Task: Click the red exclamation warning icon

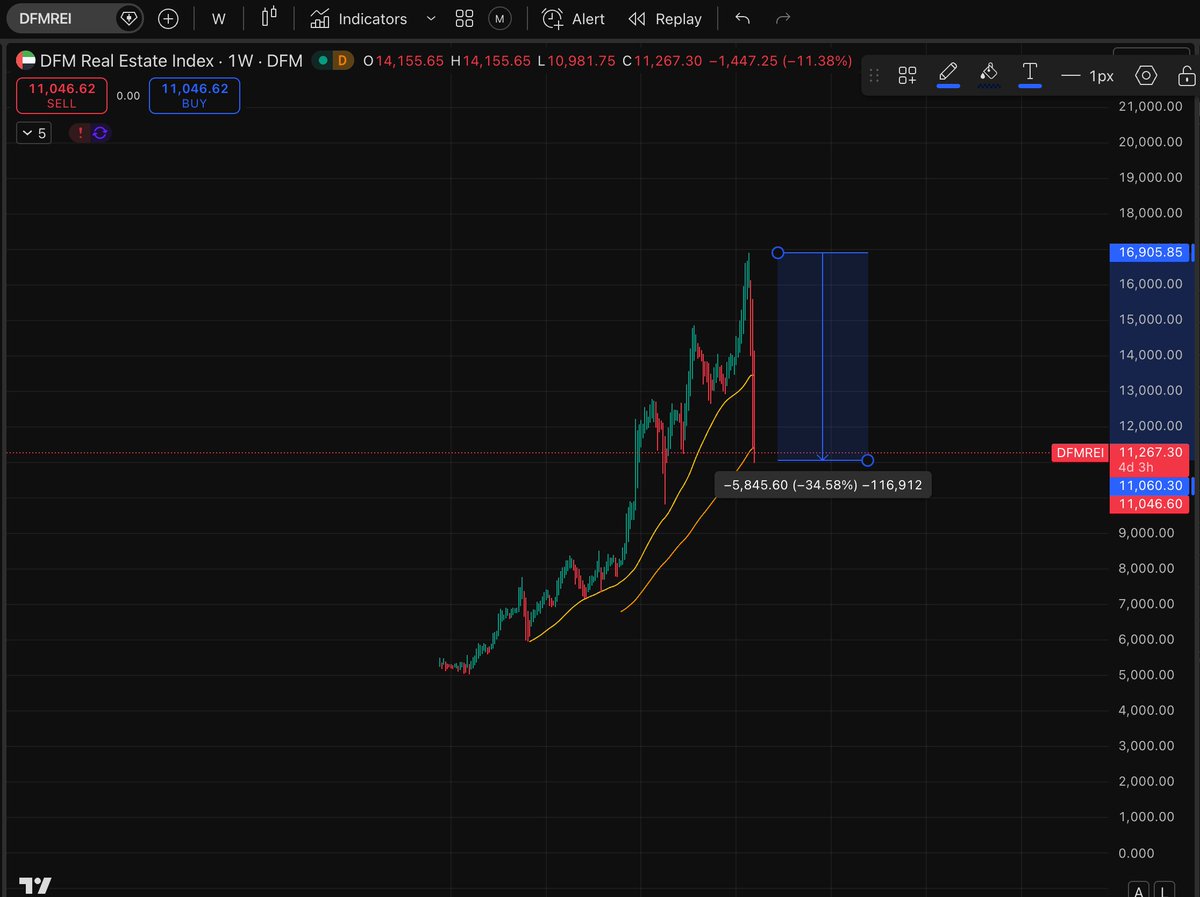Action: 80,133
